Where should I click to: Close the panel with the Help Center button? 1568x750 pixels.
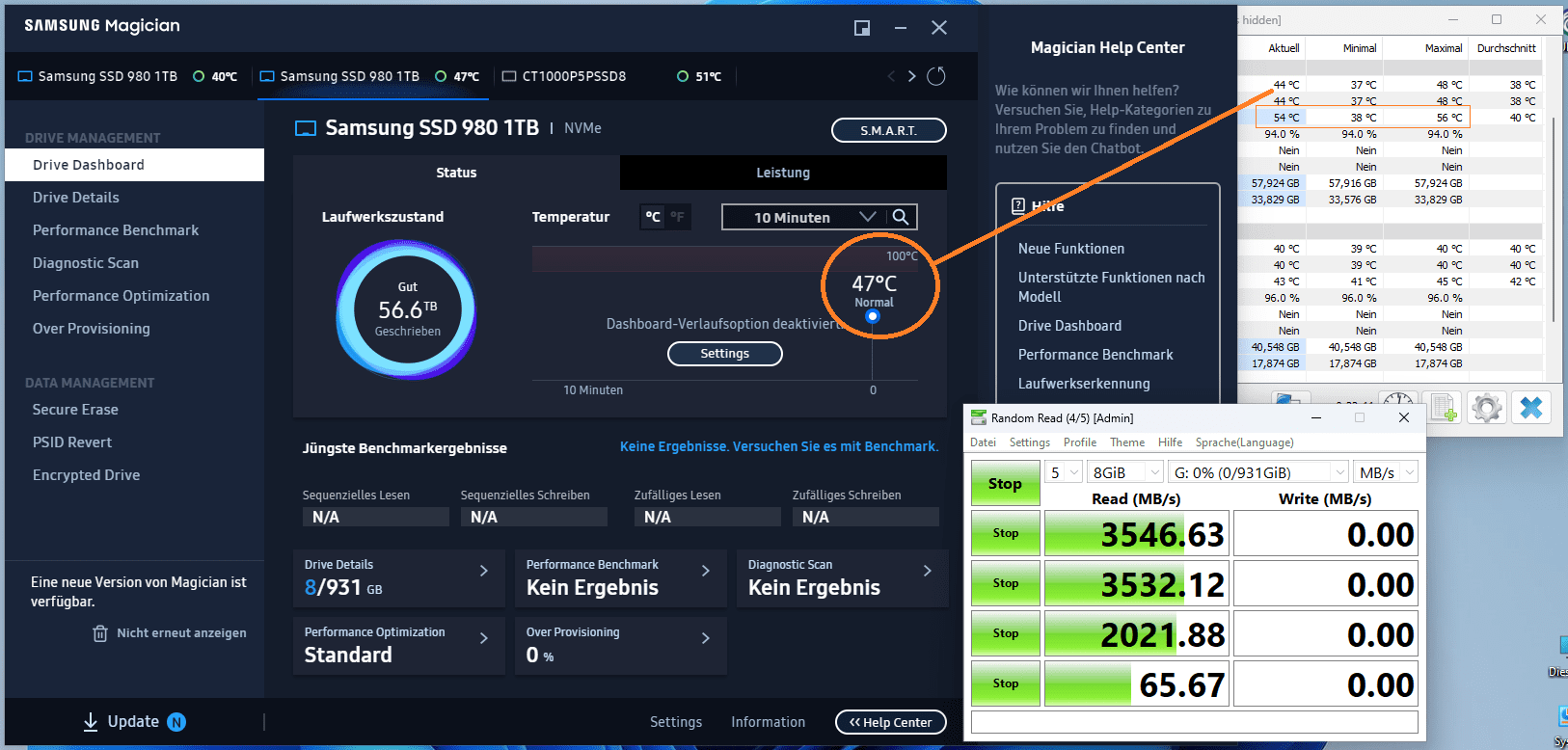[x=891, y=722]
